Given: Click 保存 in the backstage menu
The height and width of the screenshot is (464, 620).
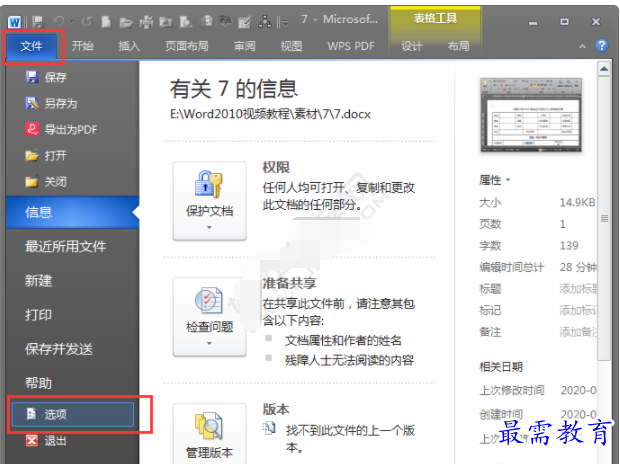Looking at the screenshot, I should coord(46,77).
